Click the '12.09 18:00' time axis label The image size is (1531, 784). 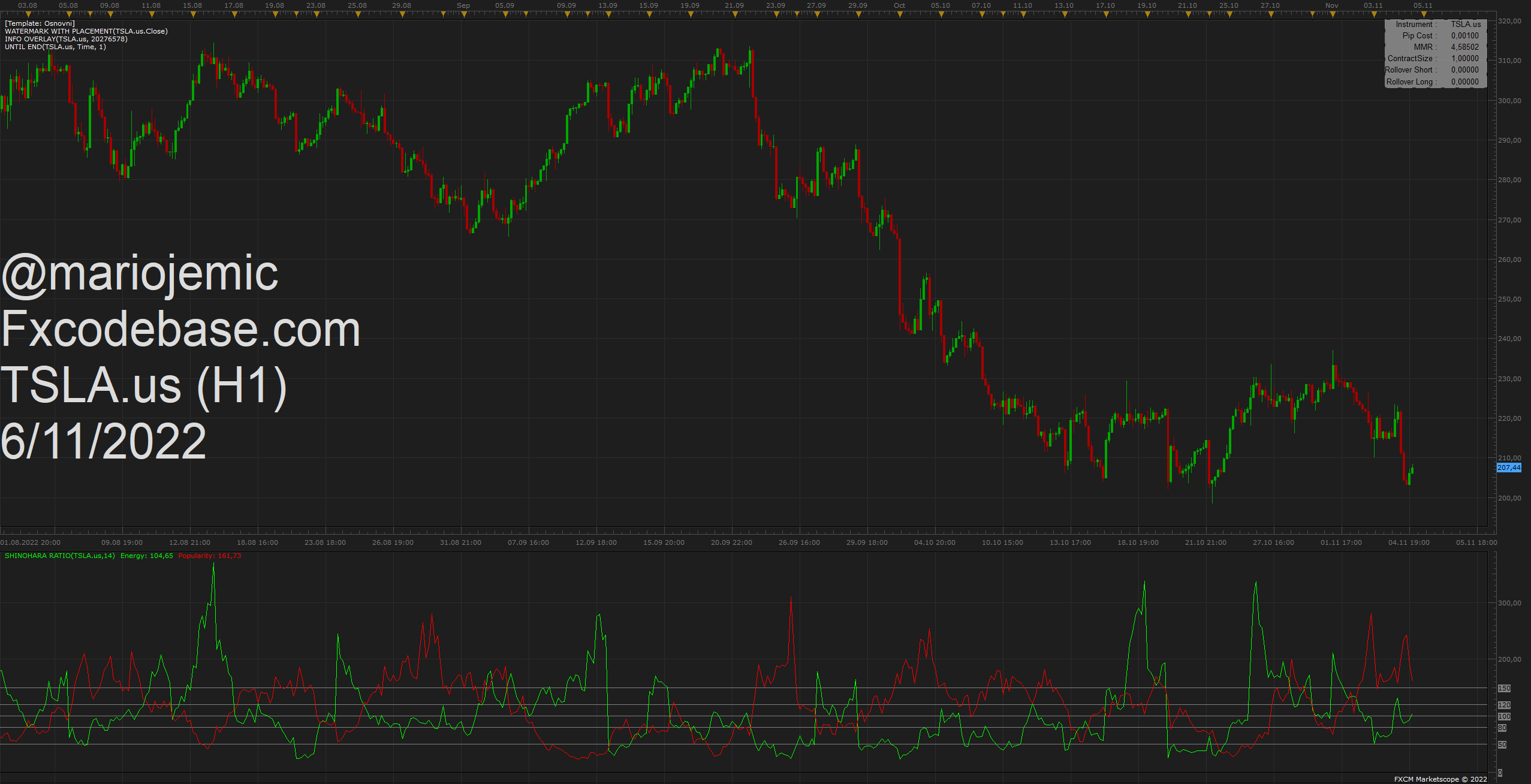point(596,542)
